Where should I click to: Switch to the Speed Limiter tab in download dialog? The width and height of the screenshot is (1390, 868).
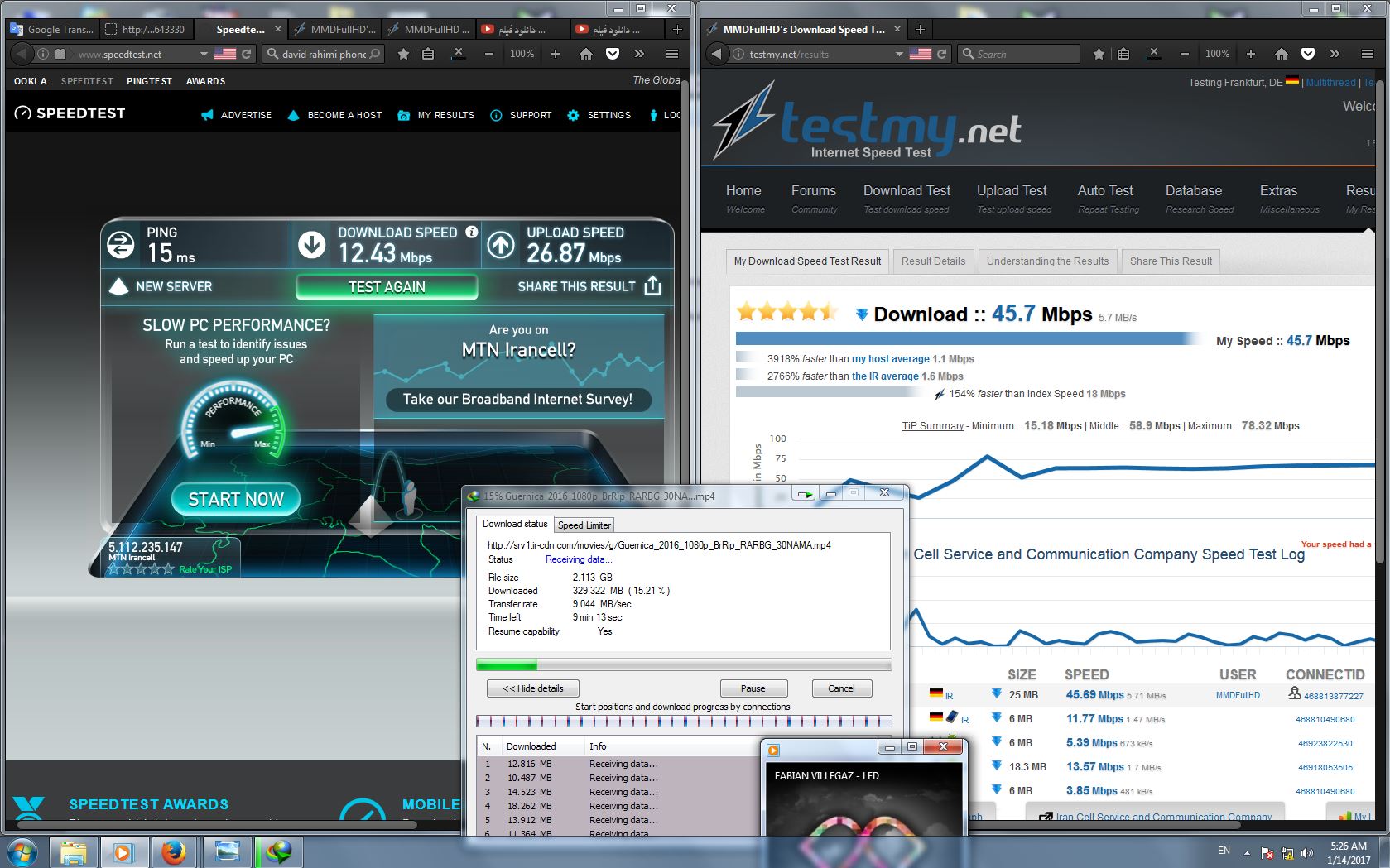click(x=584, y=525)
